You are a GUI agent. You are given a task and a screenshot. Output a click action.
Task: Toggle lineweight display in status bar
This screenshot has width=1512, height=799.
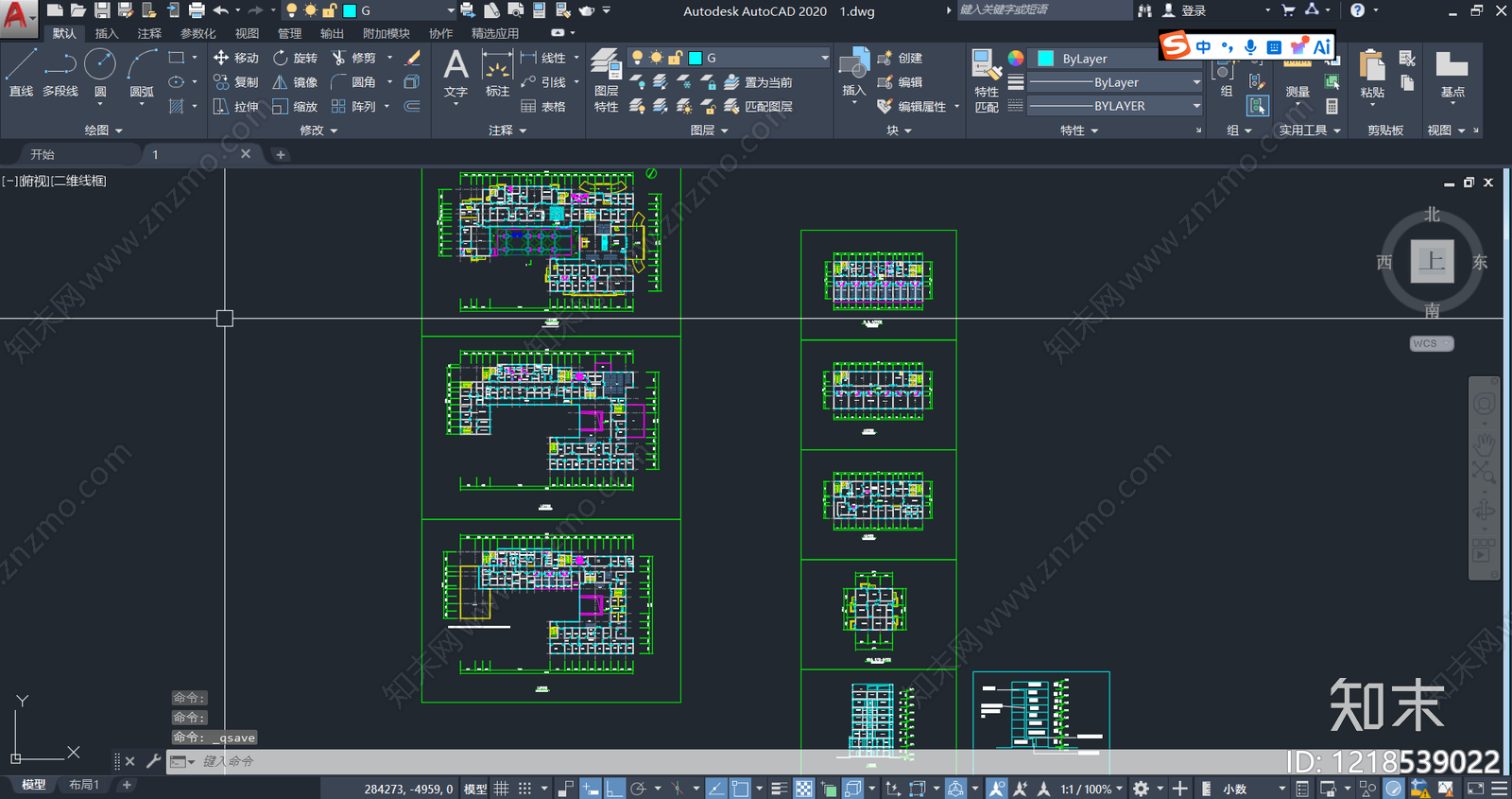coord(779,789)
